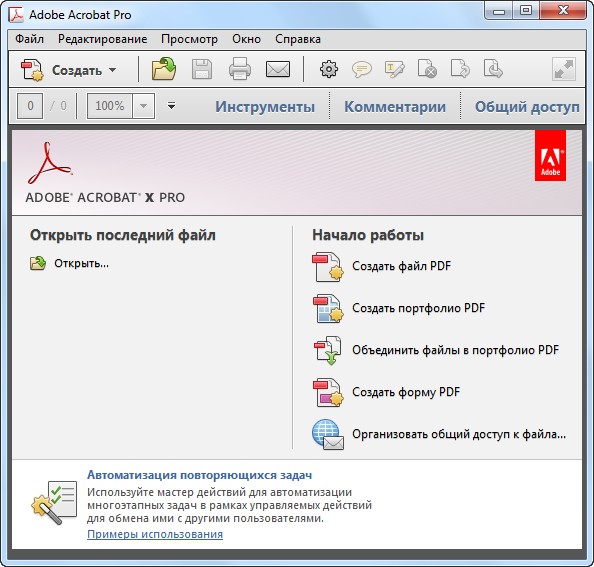Click the Создать форму PDF icon

(328, 393)
